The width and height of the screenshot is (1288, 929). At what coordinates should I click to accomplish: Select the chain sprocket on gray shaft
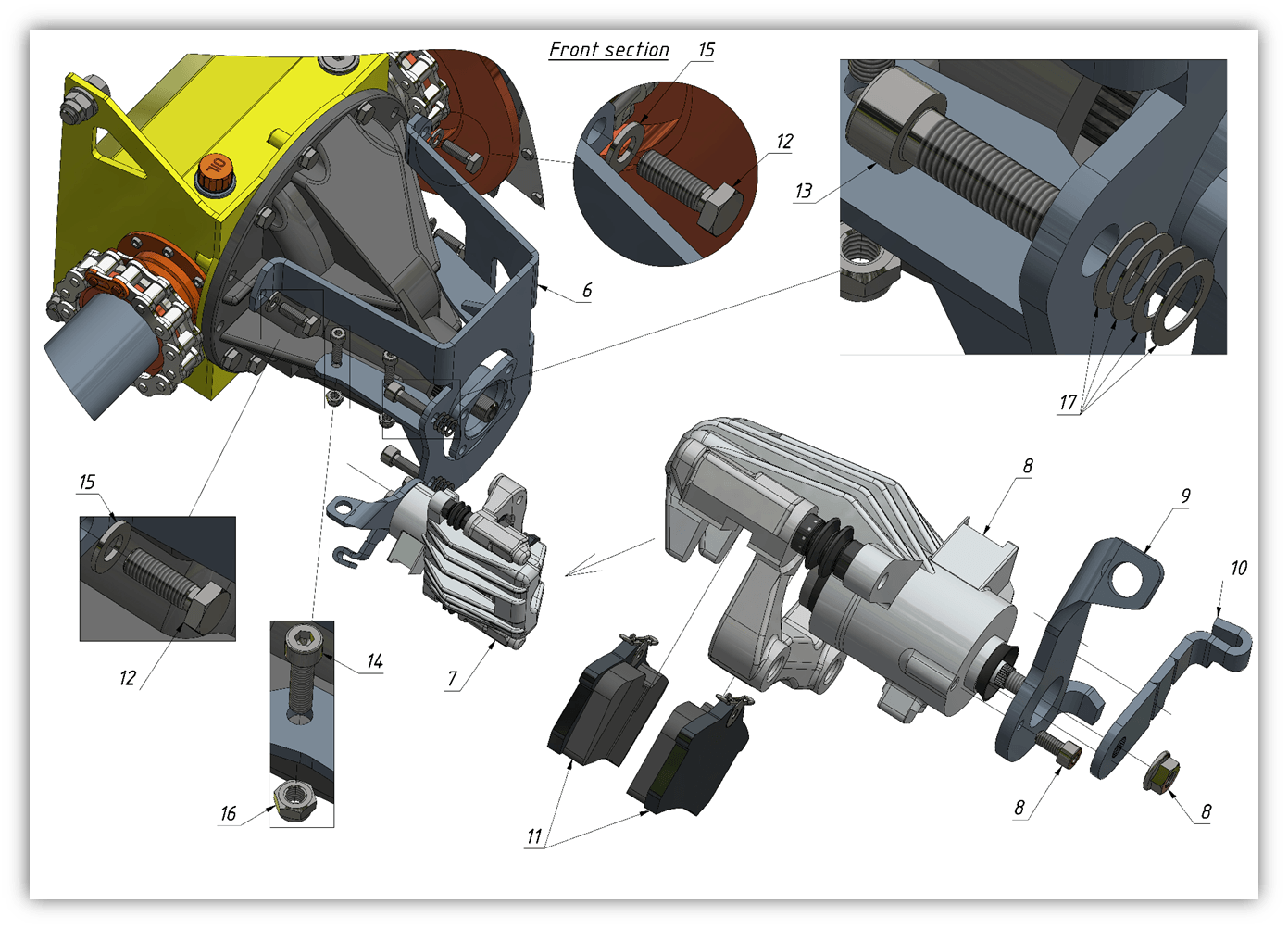125,315
